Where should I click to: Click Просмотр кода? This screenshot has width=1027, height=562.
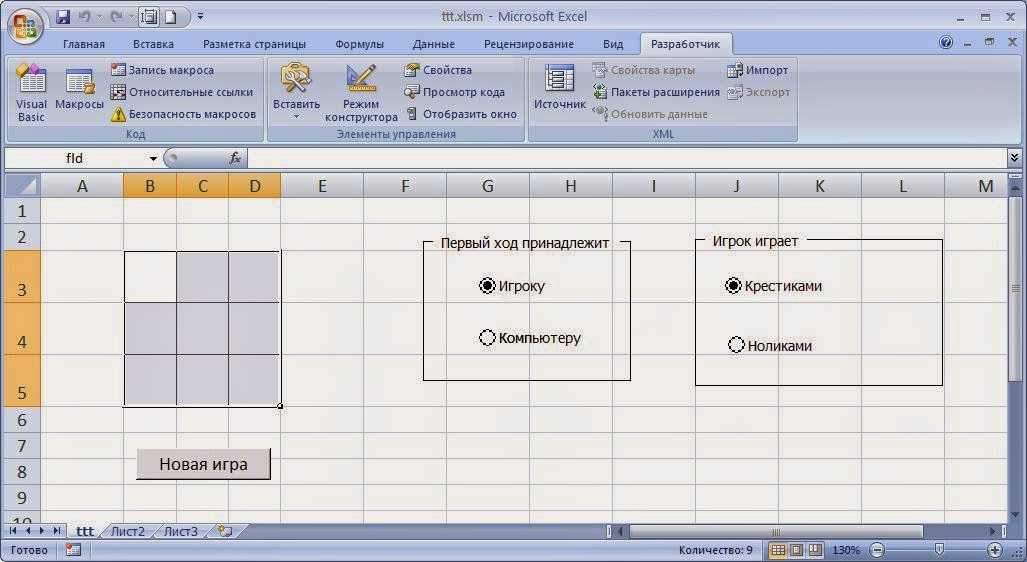[455, 92]
